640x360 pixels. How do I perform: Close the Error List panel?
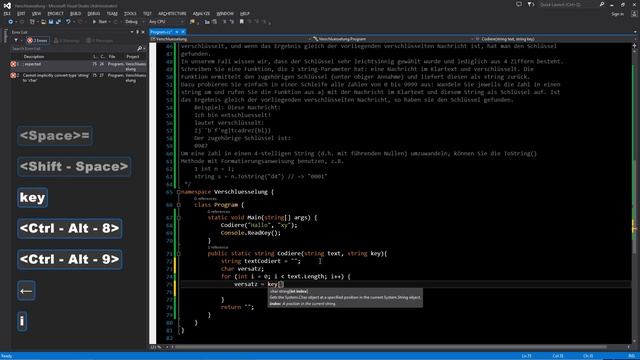coord(143,32)
